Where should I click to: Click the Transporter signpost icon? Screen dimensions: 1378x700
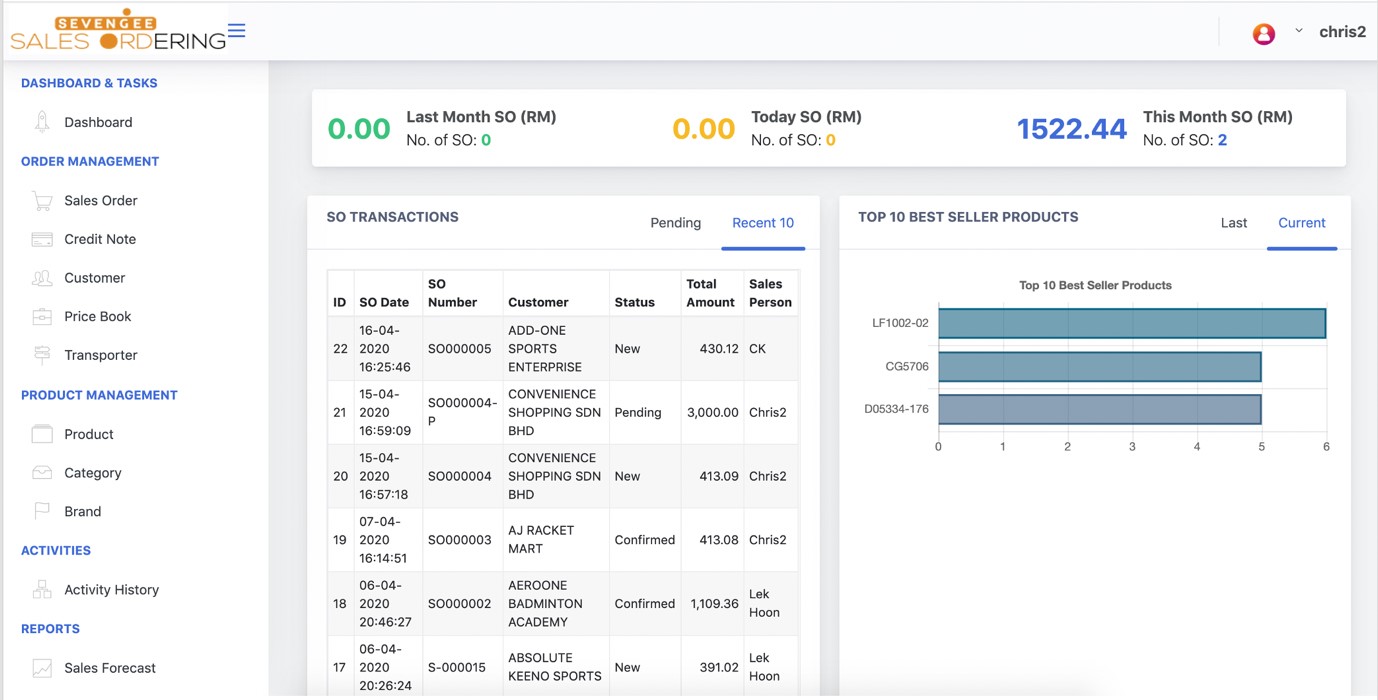[42, 355]
